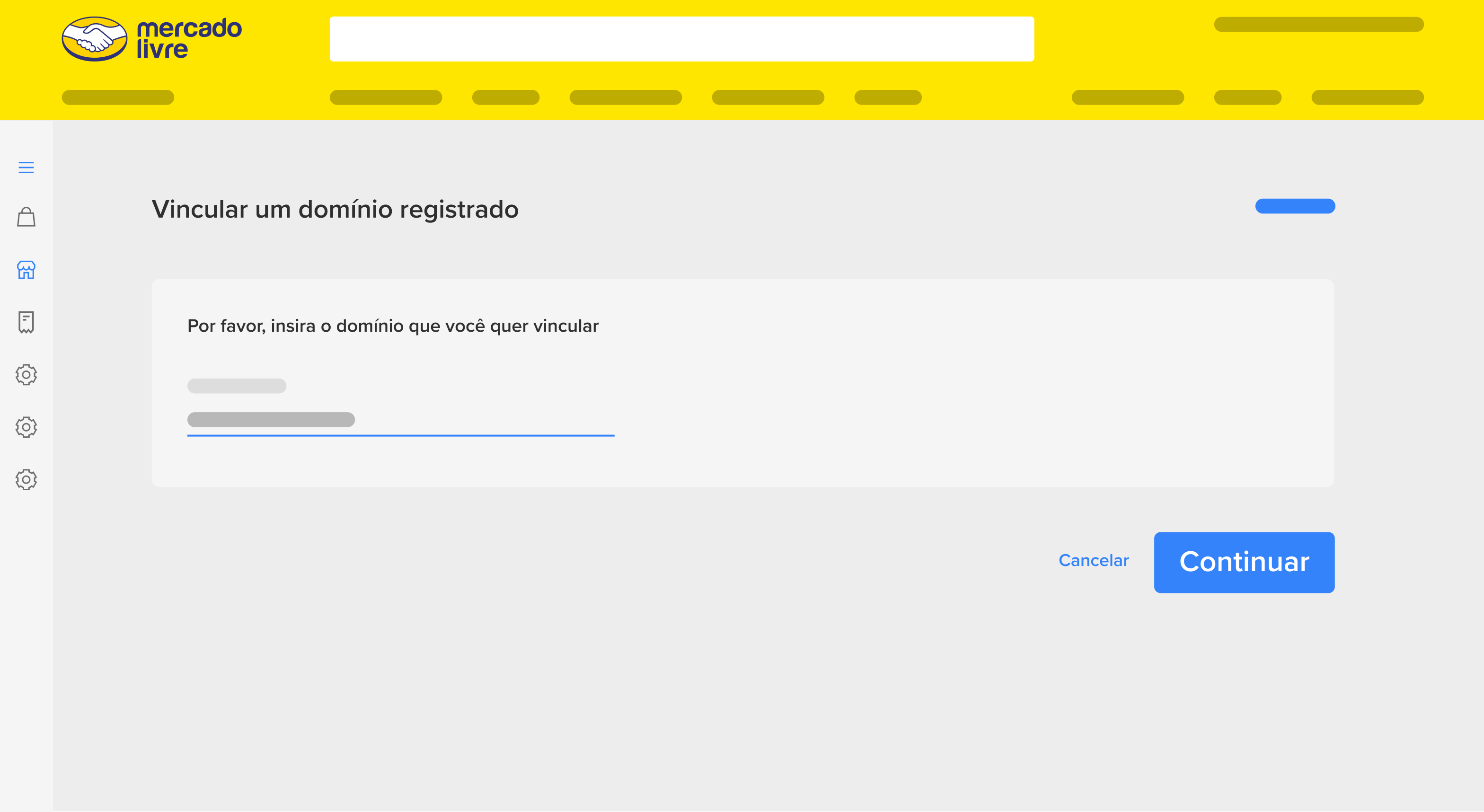1484x812 pixels.
Task: Click the Cancelar link
Action: pos(1094,560)
